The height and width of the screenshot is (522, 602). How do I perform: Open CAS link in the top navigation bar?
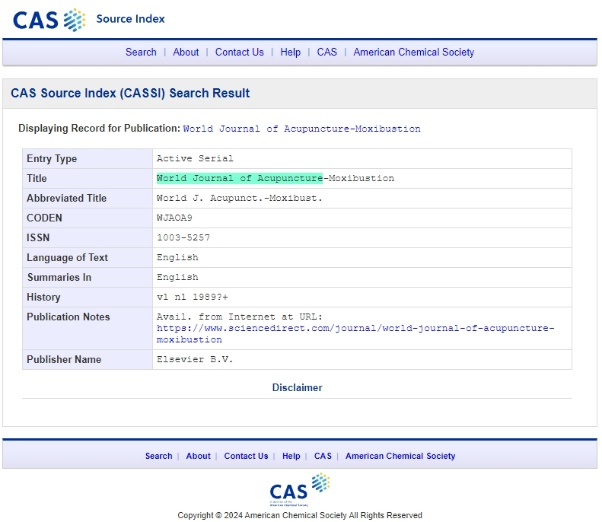point(327,52)
